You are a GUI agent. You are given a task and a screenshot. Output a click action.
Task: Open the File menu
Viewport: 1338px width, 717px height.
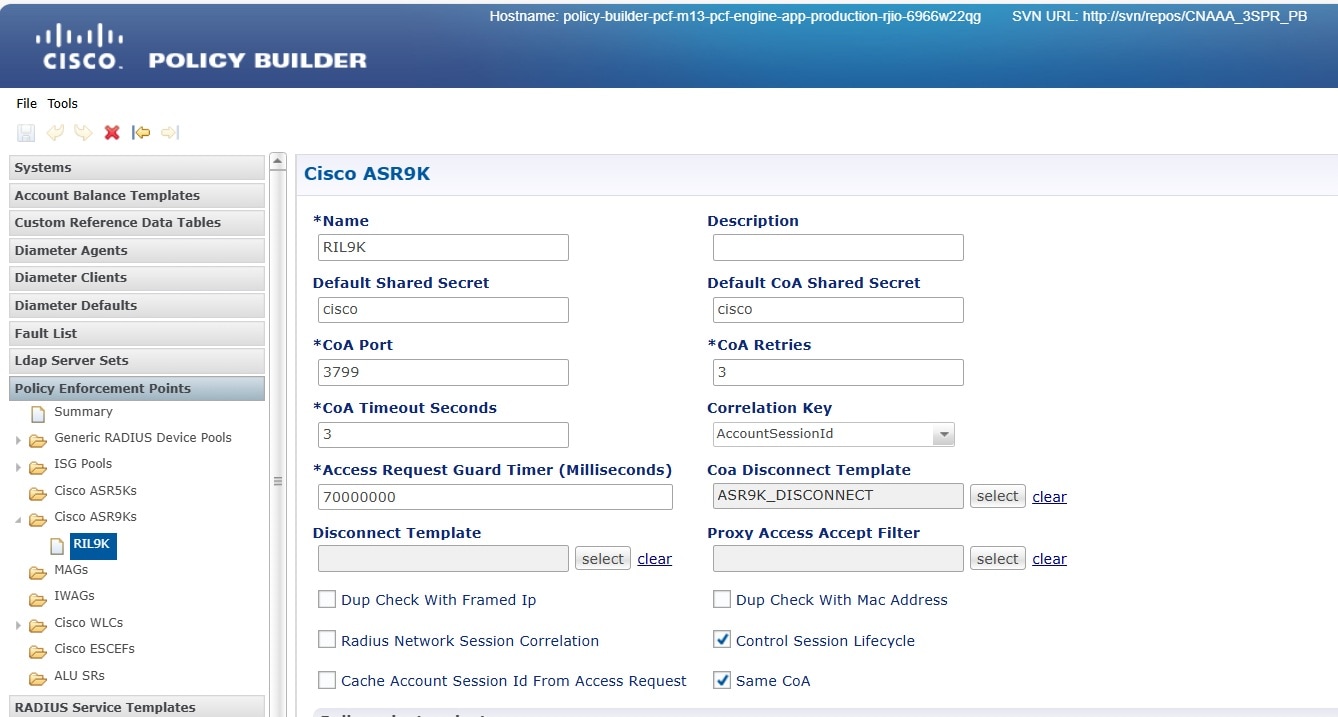[26, 103]
